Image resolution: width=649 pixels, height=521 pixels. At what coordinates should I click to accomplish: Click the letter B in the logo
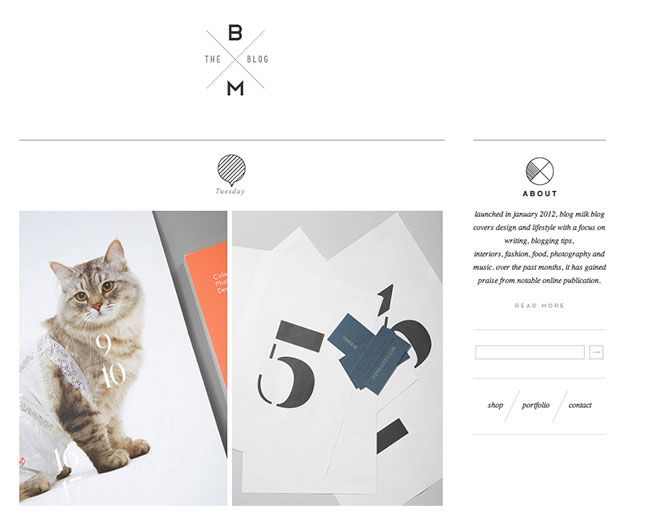tap(235, 32)
